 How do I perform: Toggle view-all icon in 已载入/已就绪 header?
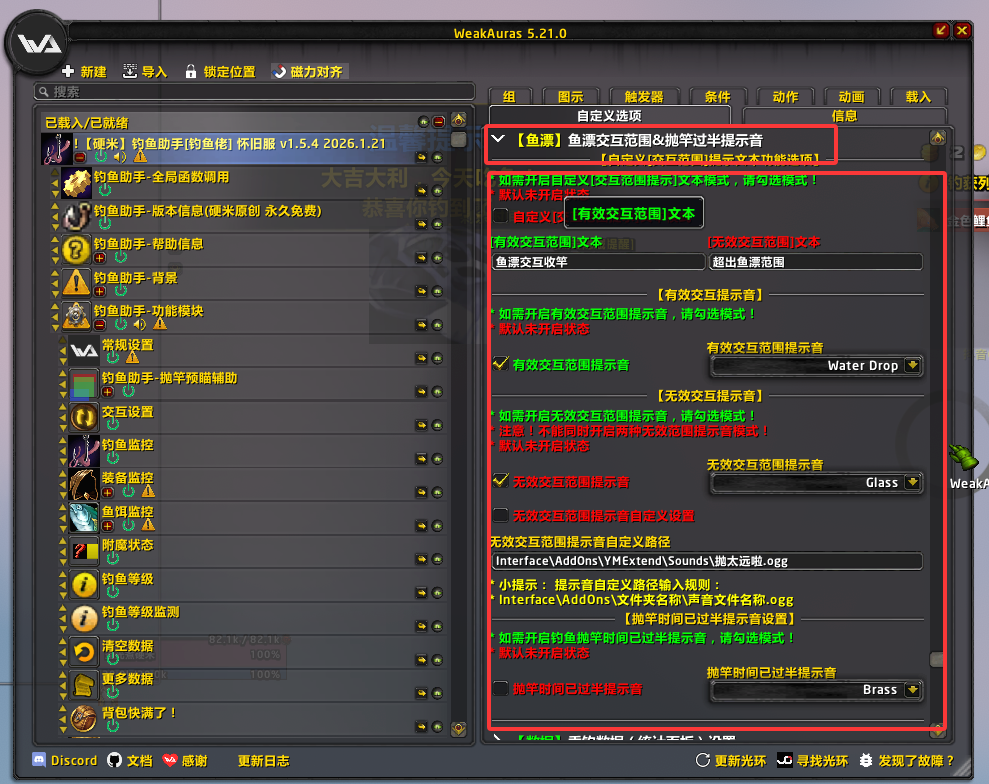click(x=423, y=122)
